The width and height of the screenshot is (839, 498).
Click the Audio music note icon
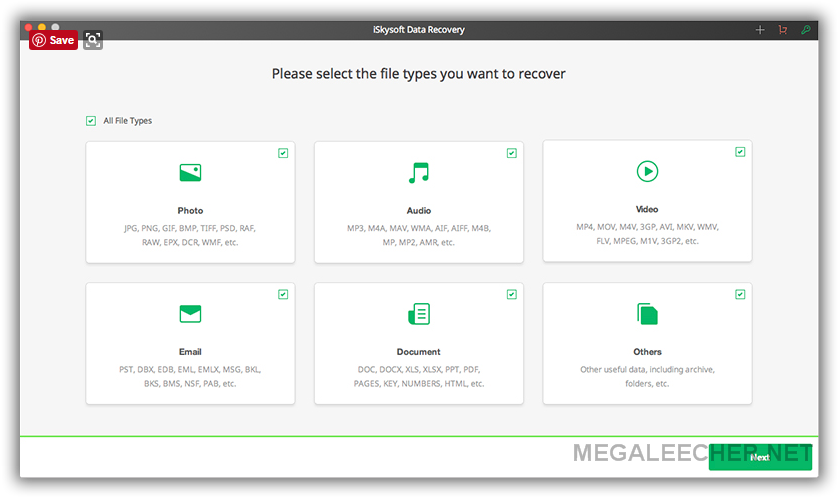[x=419, y=173]
